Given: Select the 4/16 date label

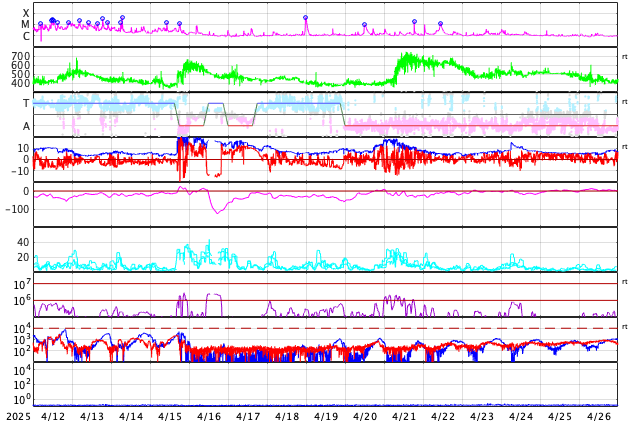Looking at the screenshot, I should (209, 417).
